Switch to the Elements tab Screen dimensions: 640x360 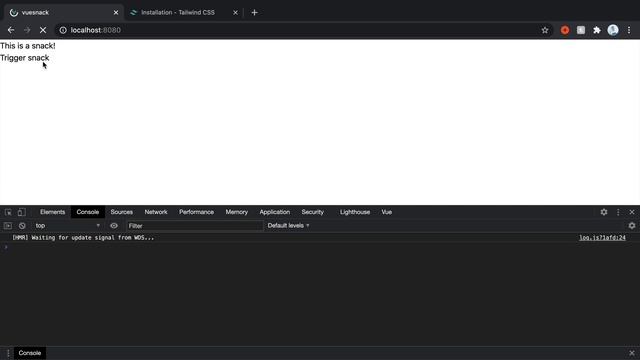(52, 212)
